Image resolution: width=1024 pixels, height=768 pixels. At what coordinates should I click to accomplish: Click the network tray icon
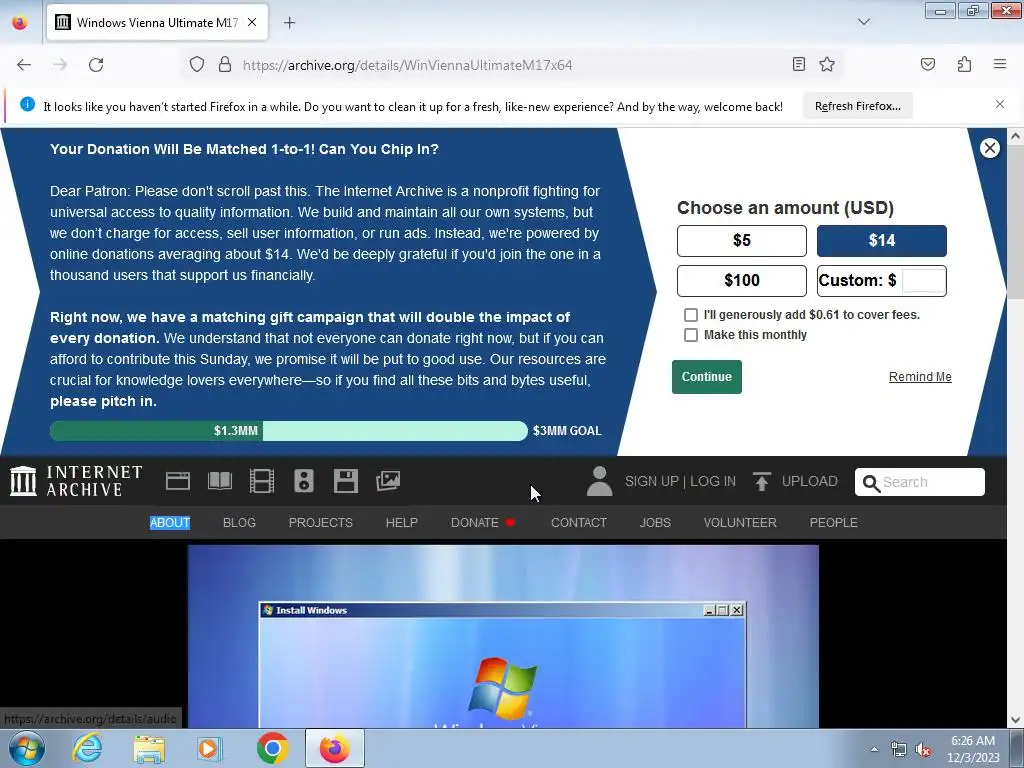pyautogui.click(x=898, y=750)
